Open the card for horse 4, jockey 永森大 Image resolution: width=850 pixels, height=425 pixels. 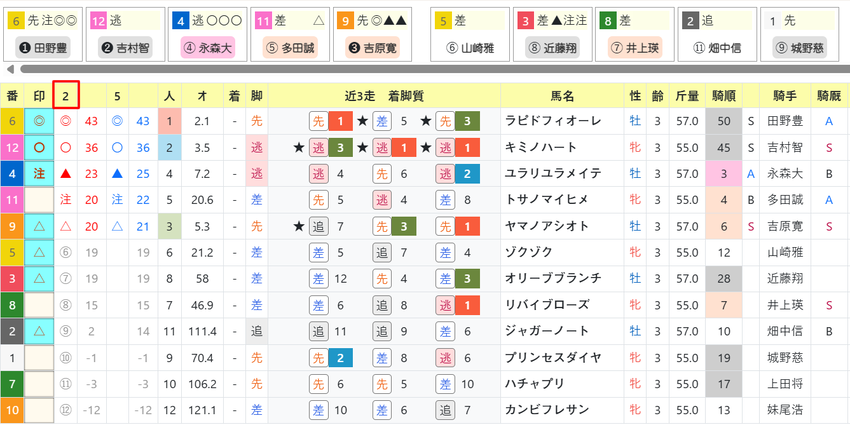(208, 34)
